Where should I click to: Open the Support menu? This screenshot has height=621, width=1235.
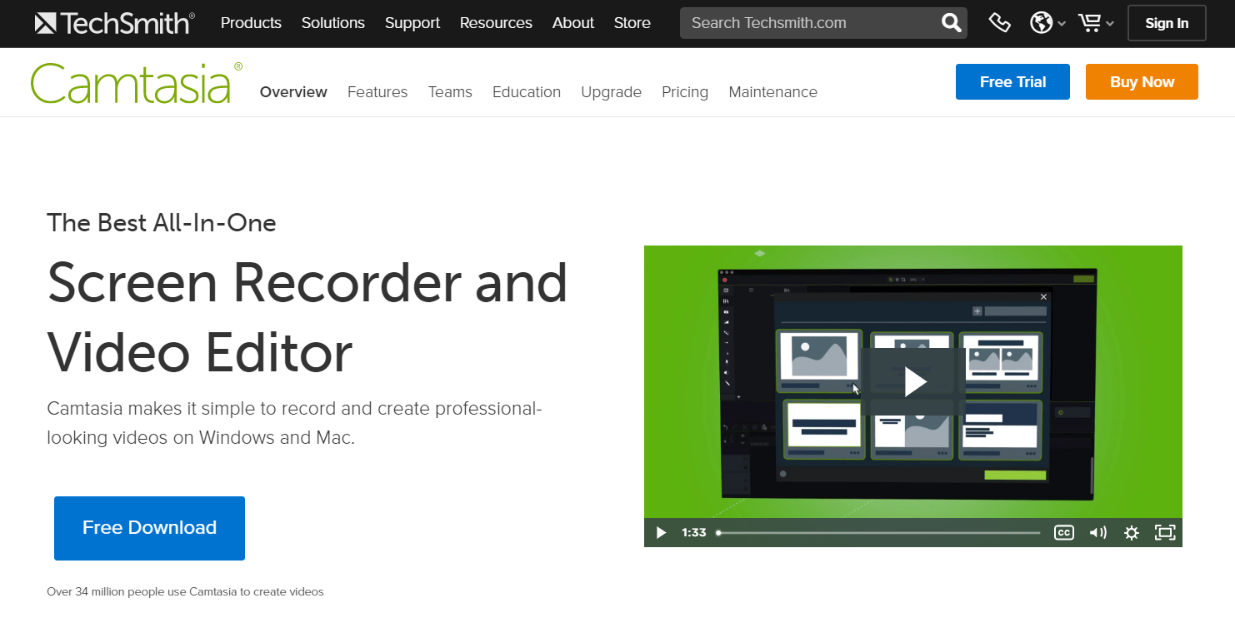pos(412,23)
